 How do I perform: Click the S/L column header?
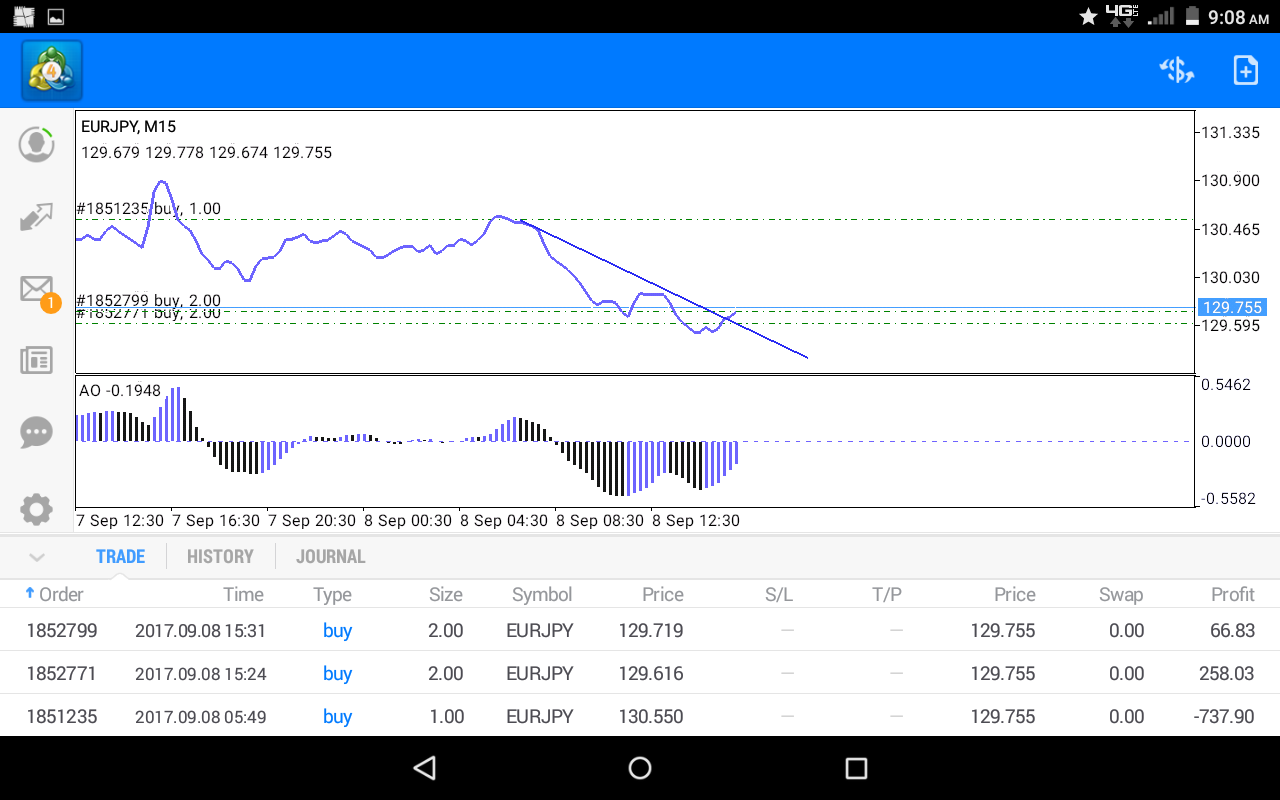point(779,594)
